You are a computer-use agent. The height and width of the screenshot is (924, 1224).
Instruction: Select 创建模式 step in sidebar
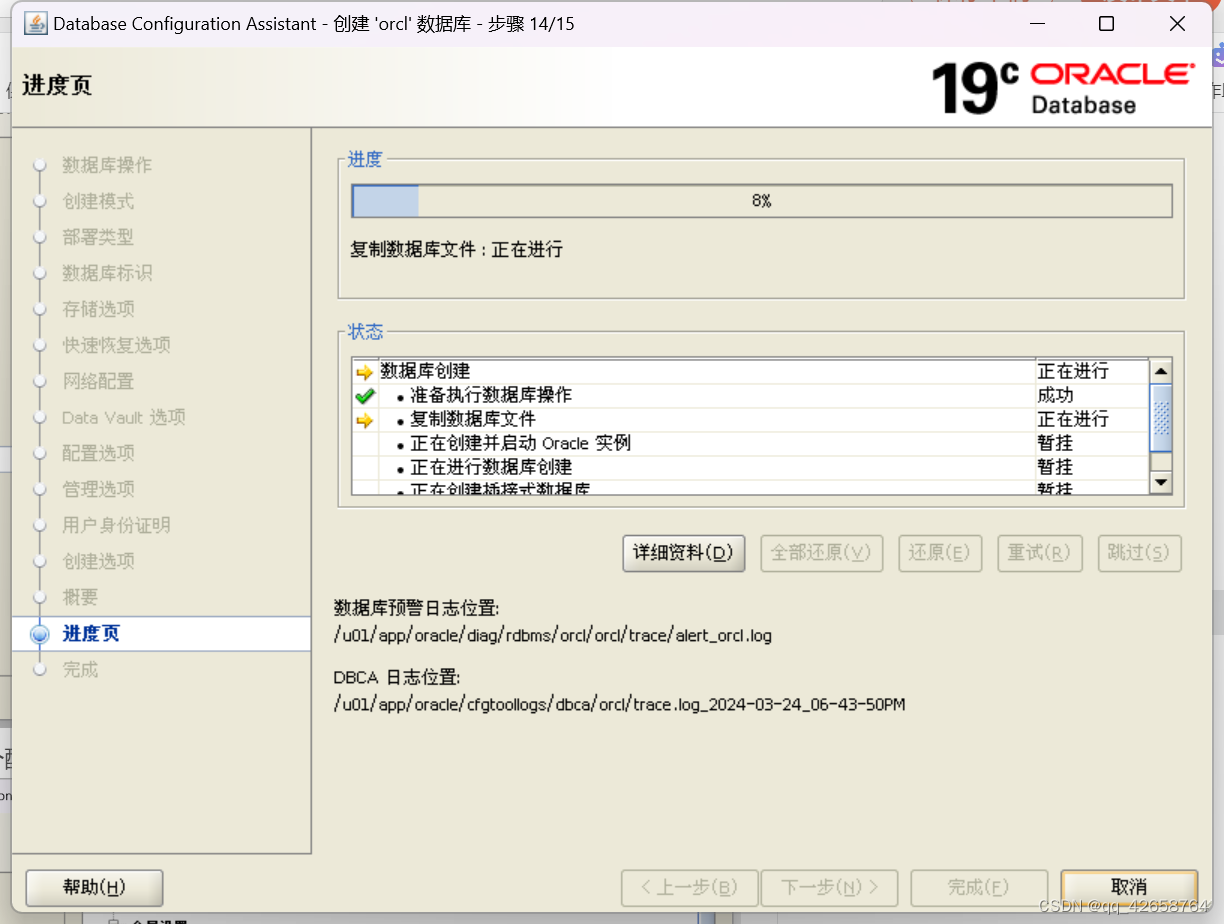(98, 201)
